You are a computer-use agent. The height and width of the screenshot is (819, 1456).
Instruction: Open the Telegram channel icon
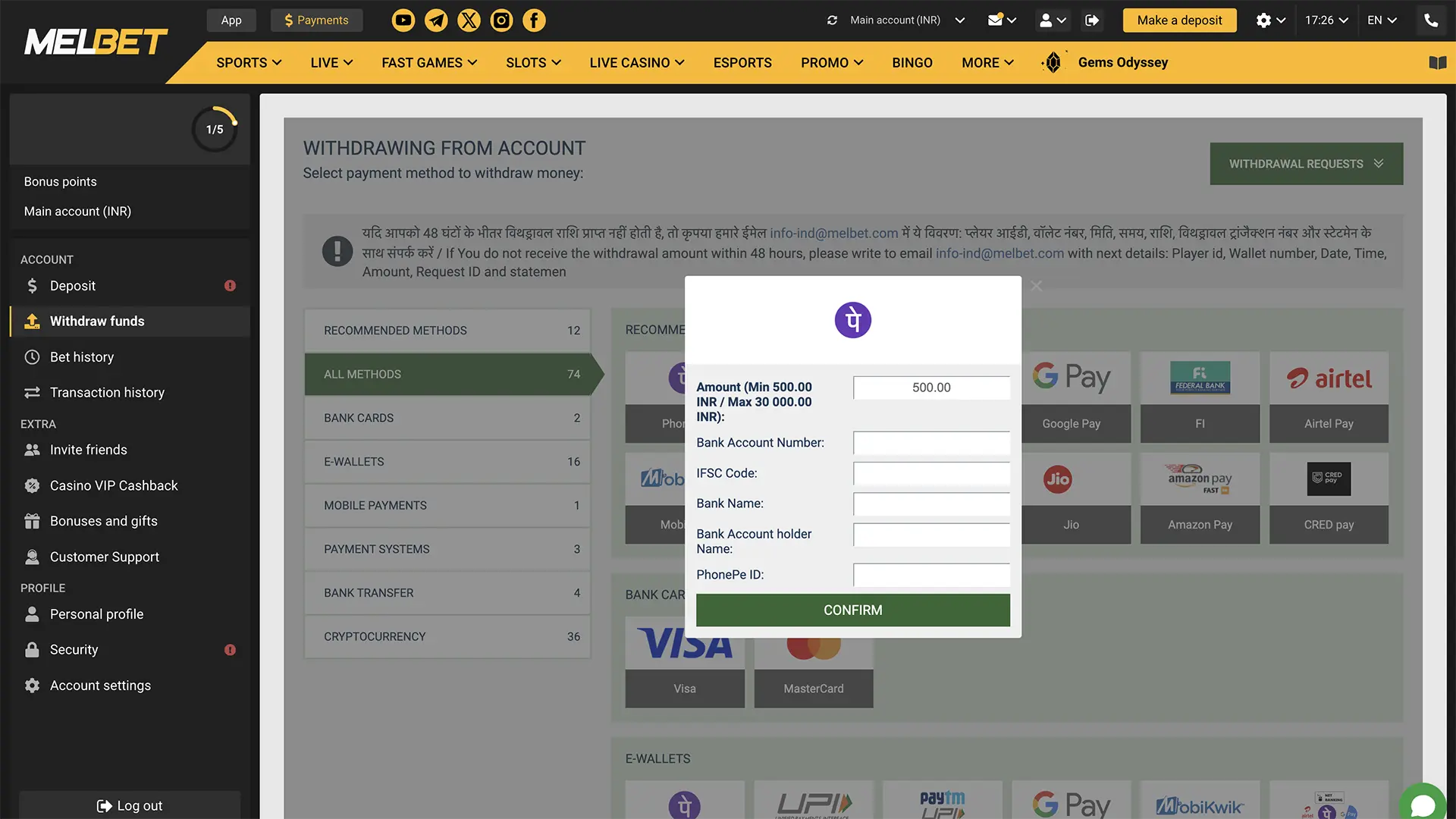tap(436, 20)
